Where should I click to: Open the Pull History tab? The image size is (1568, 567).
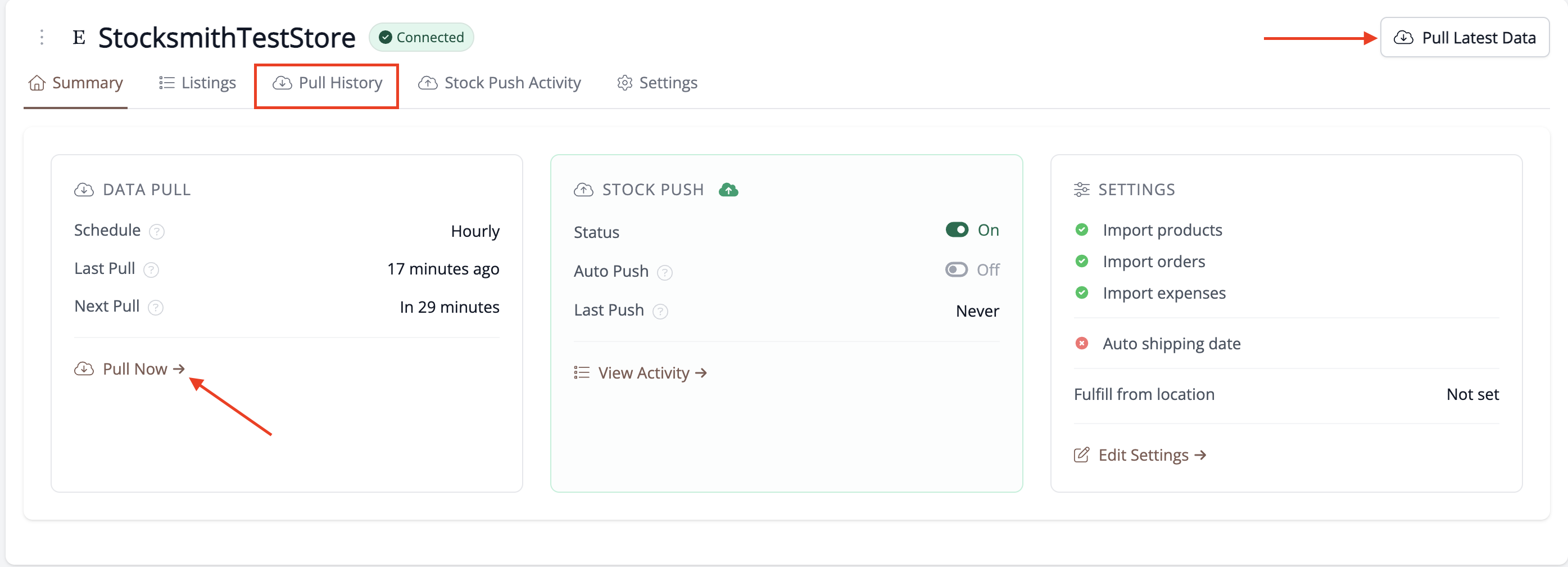pyautogui.click(x=327, y=83)
